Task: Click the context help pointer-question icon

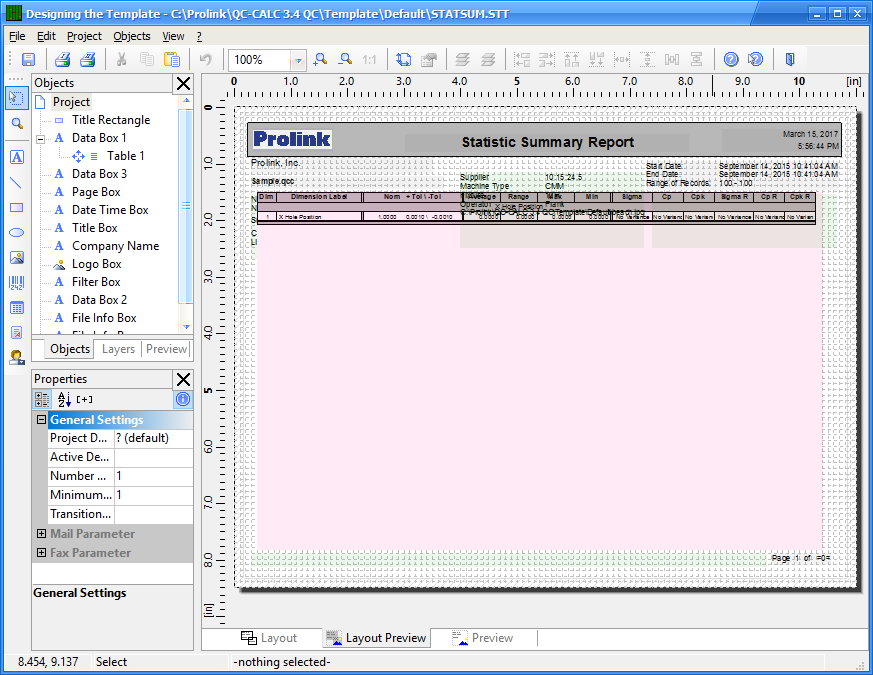Action: [x=756, y=60]
